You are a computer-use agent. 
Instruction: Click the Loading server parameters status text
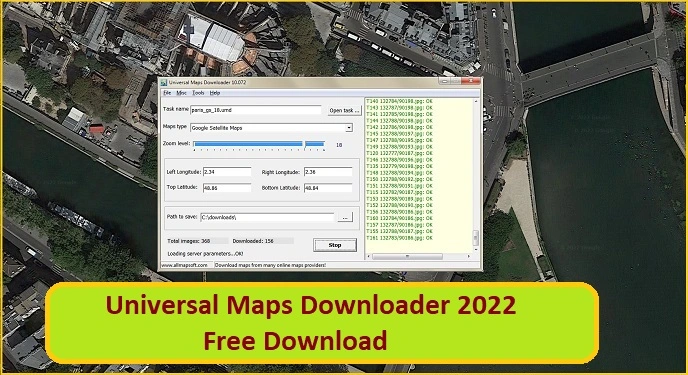[205, 254]
